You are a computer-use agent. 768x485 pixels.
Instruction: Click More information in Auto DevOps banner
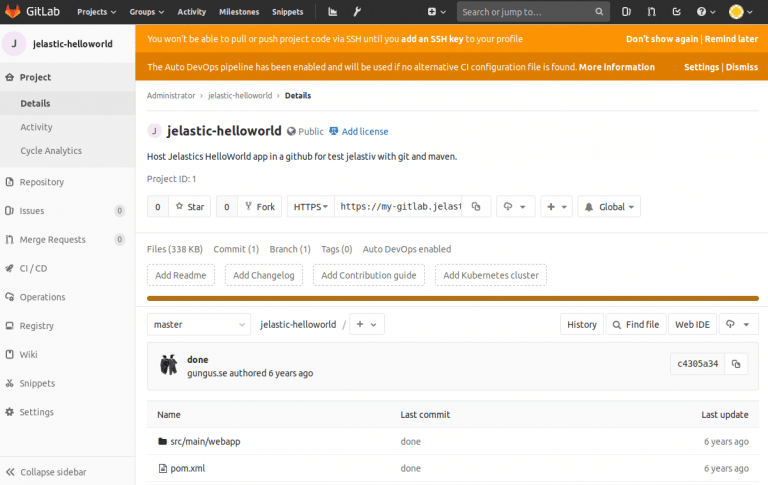click(x=617, y=67)
